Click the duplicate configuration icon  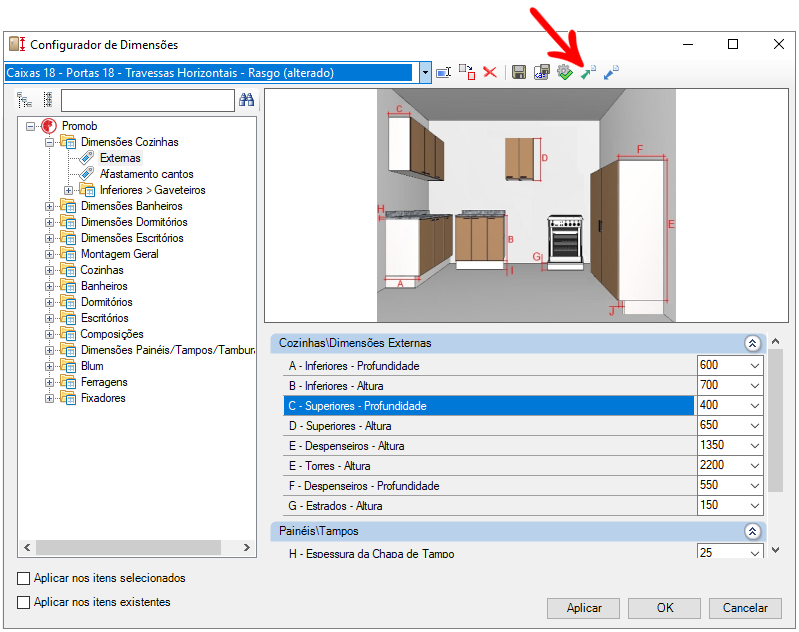pyautogui.click(x=467, y=72)
